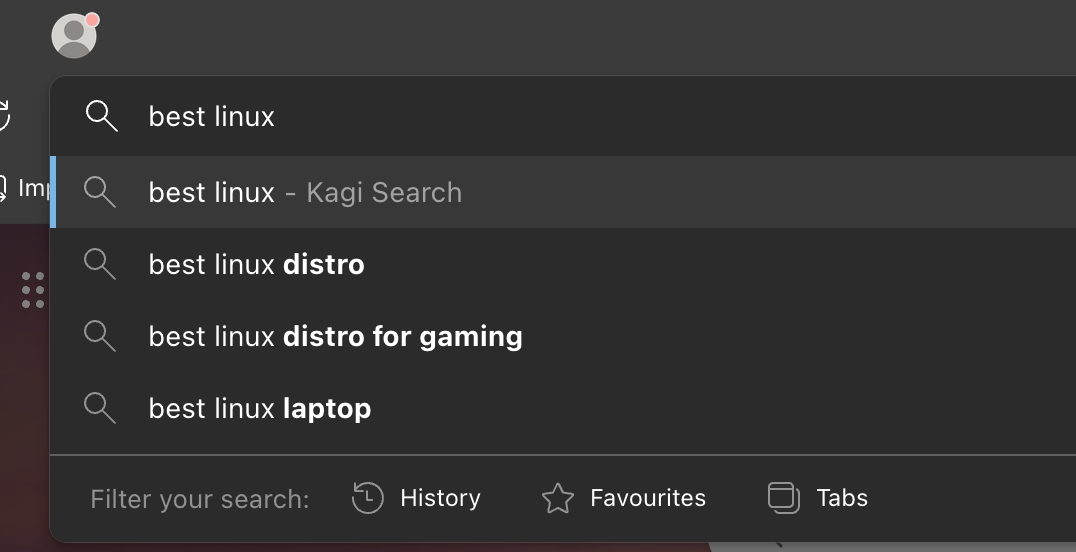Screen dimensions: 1076x552
Task: Pick the 'best linux distro for gaming' suggestion
Action: pos(335,336)
